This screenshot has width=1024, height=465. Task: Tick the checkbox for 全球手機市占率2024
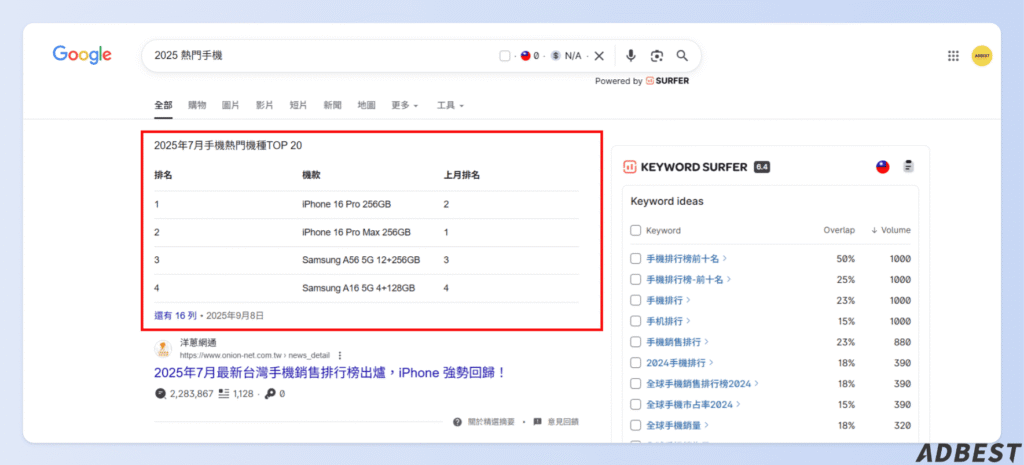click(x=635, y=404)
